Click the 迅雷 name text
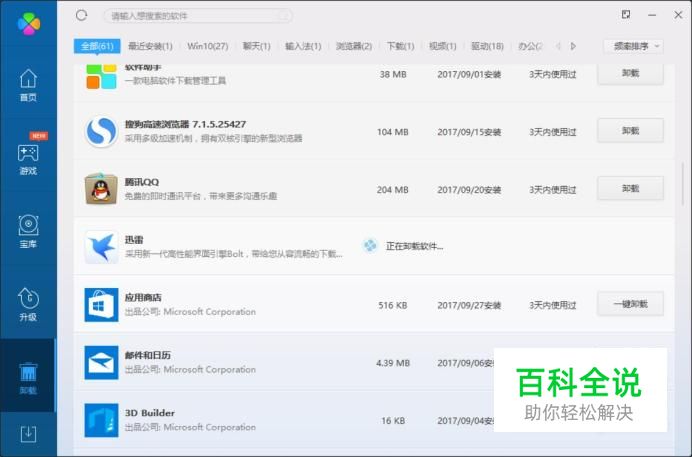 [134, 240]
